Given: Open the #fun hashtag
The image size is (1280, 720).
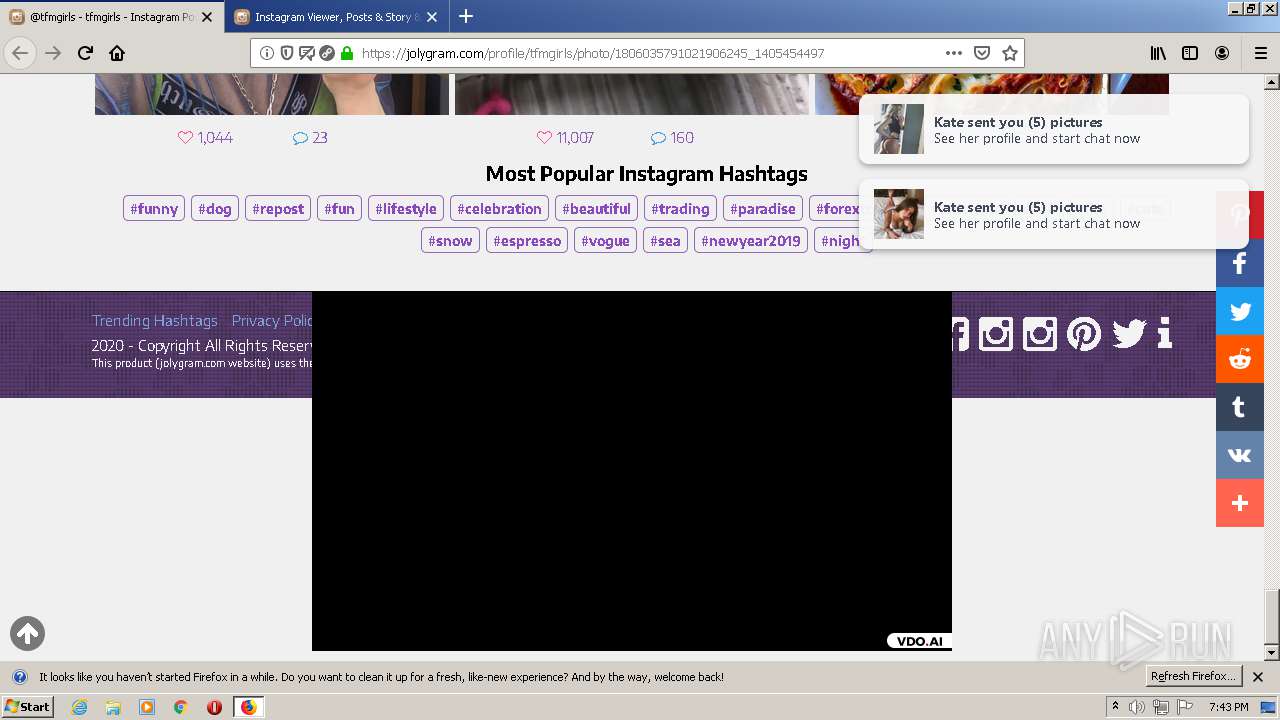Looking at the screenshot, I should (339, 208).
